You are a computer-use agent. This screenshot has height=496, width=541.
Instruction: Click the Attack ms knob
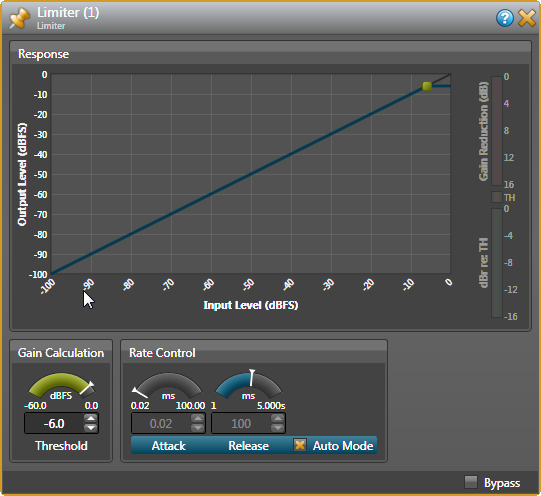pyautogui.click(x=168, y=385)
